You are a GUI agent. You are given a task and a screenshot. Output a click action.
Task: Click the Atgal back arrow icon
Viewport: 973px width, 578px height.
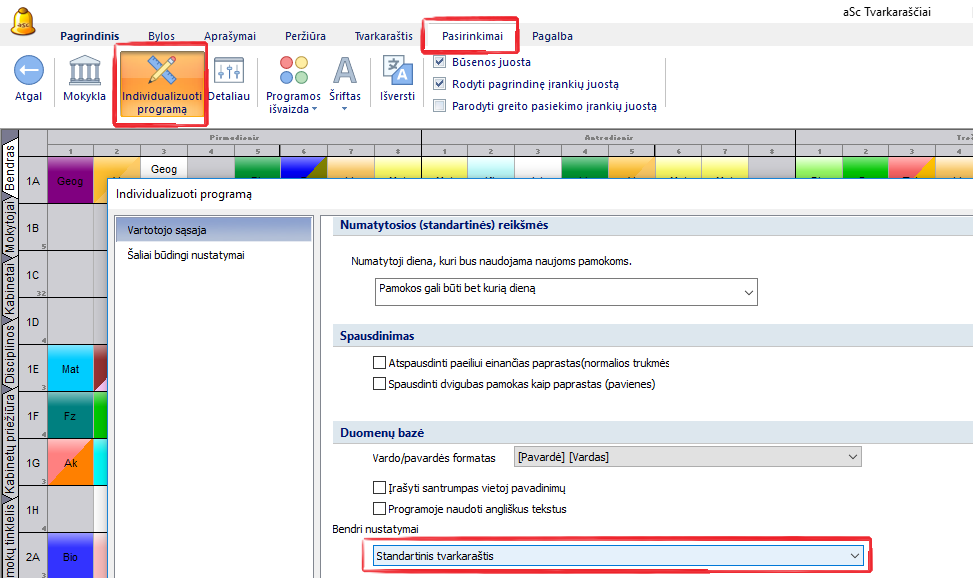pos(28,71)
